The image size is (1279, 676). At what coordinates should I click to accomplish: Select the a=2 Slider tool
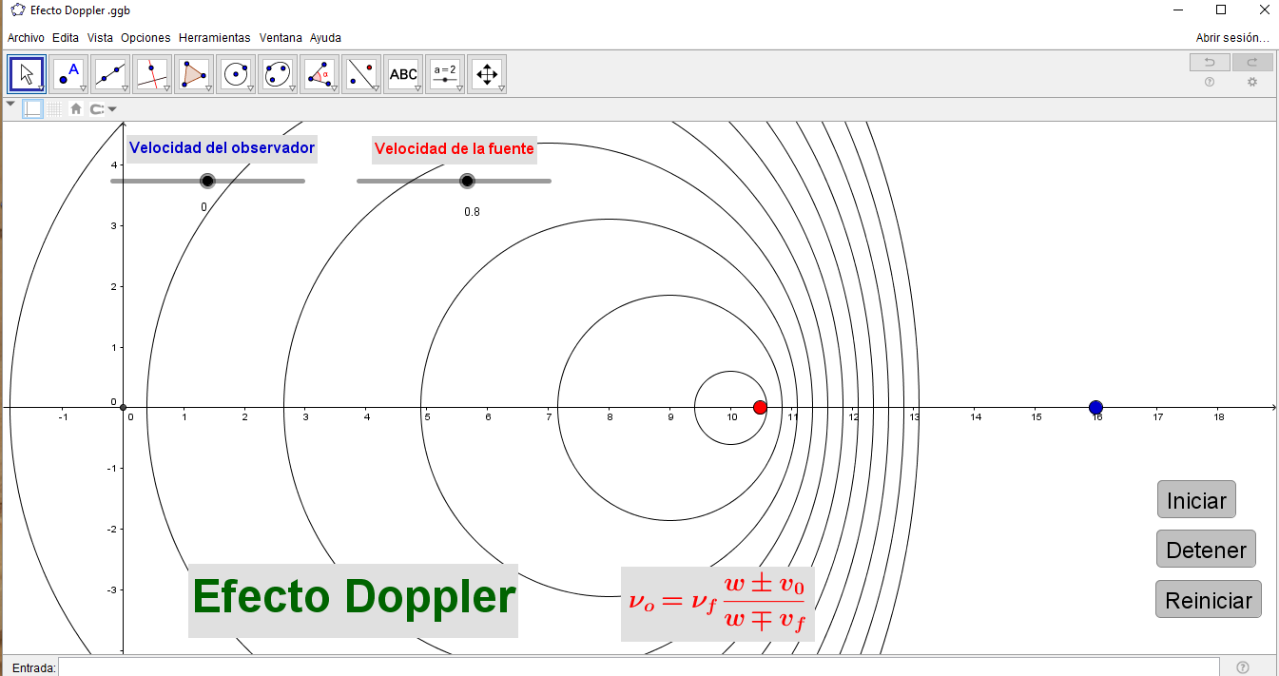[x=445, y=74]
